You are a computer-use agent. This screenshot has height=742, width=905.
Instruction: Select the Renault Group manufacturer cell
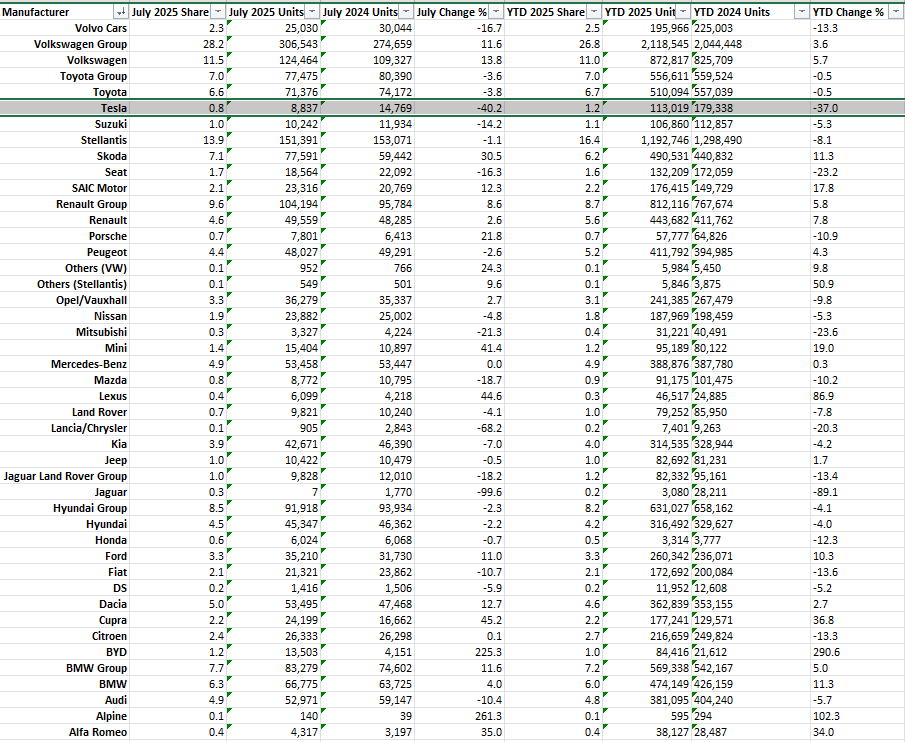click(x=65, y=204)
